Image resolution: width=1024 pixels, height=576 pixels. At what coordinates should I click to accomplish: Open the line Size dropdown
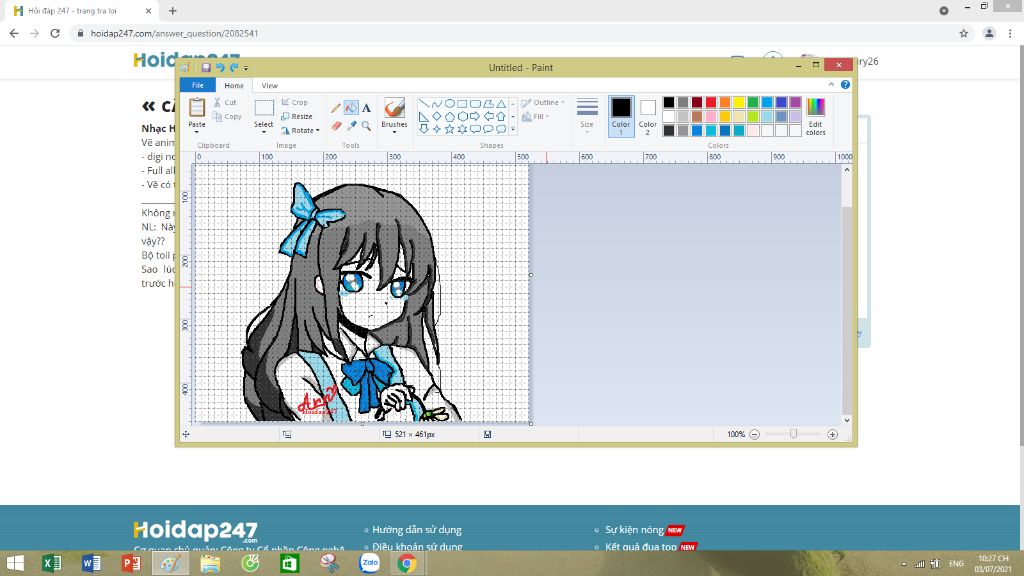[x=587, y=116]
